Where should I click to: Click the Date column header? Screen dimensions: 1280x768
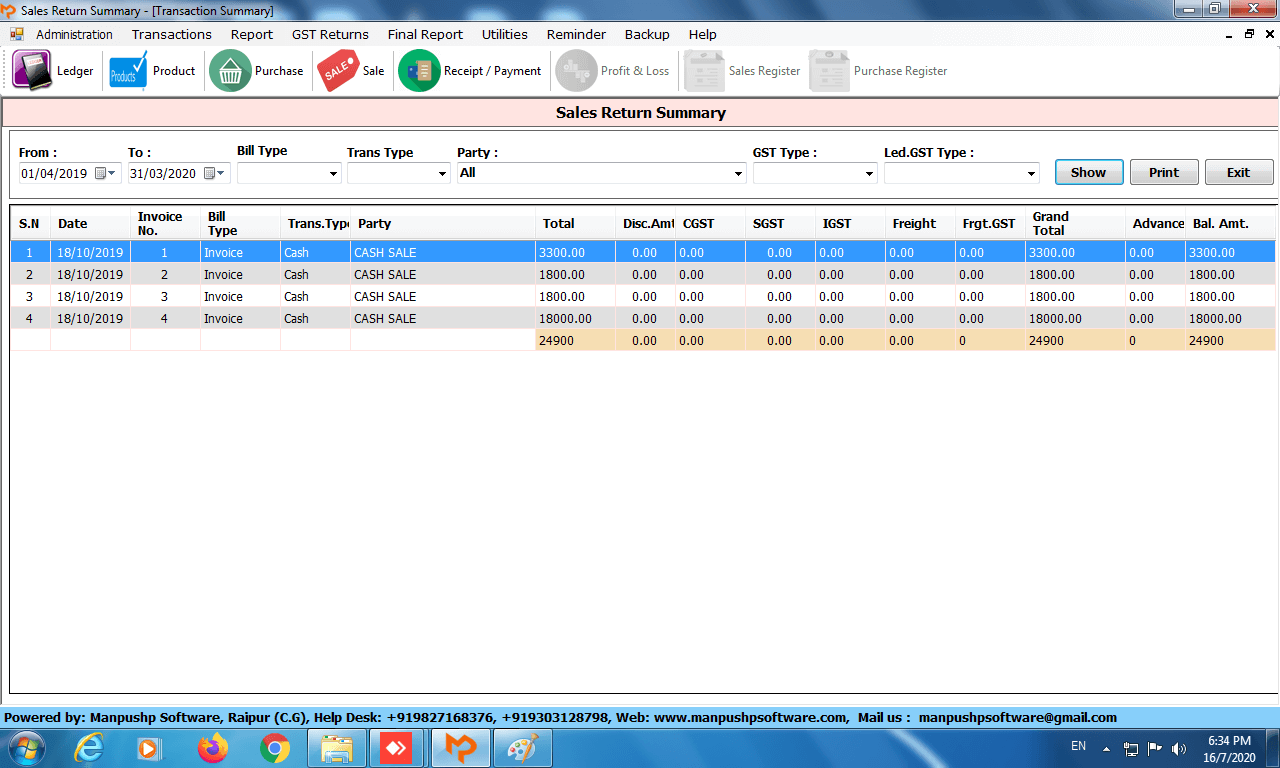coord(90,224)
